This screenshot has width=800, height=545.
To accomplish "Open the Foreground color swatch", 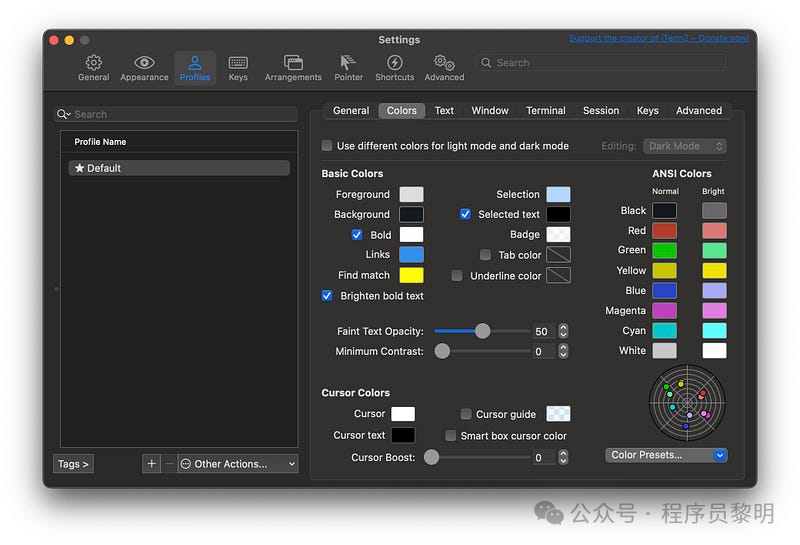I will coord(411,194).
